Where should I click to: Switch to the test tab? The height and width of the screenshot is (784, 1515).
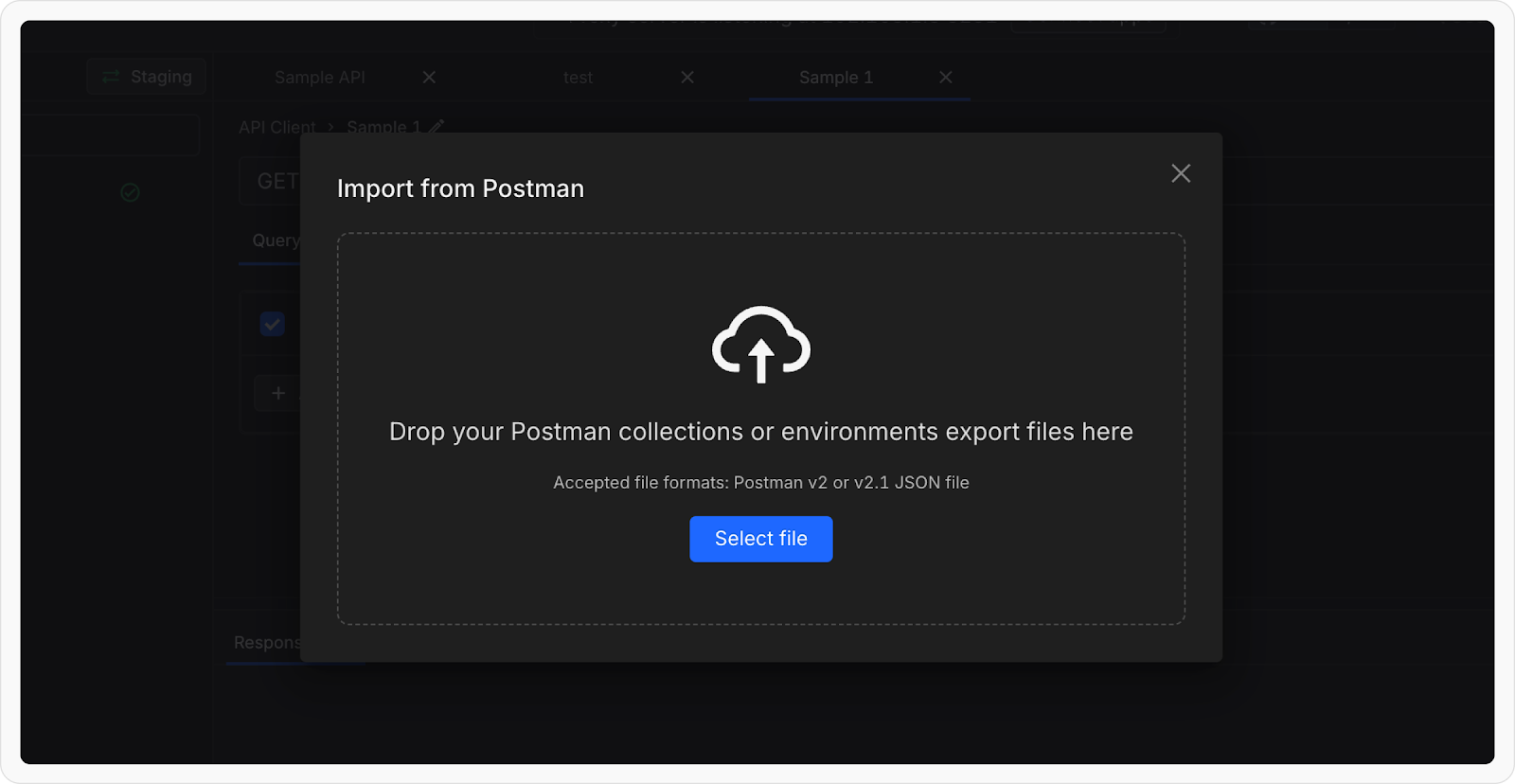point(578,78)
